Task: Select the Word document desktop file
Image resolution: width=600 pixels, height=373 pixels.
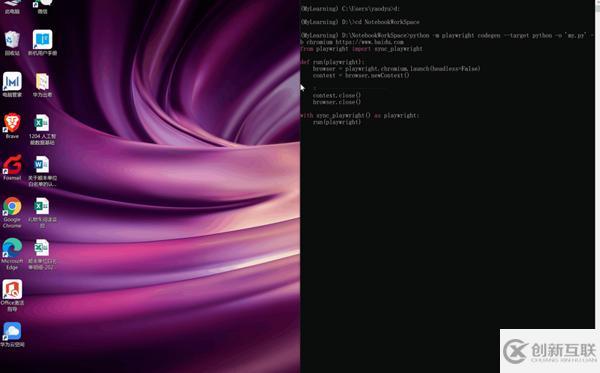Action: tap(42, 171)
